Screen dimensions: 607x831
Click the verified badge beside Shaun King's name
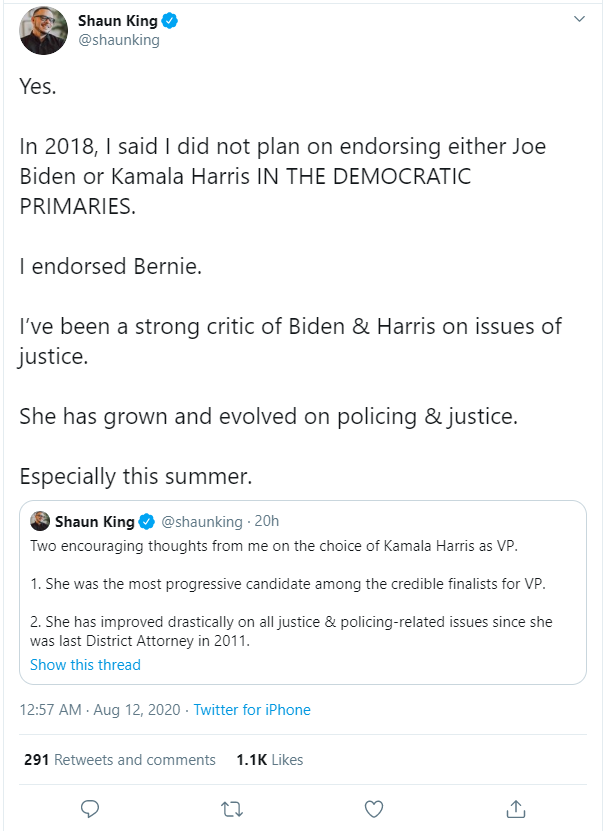(x=171, y=21)
